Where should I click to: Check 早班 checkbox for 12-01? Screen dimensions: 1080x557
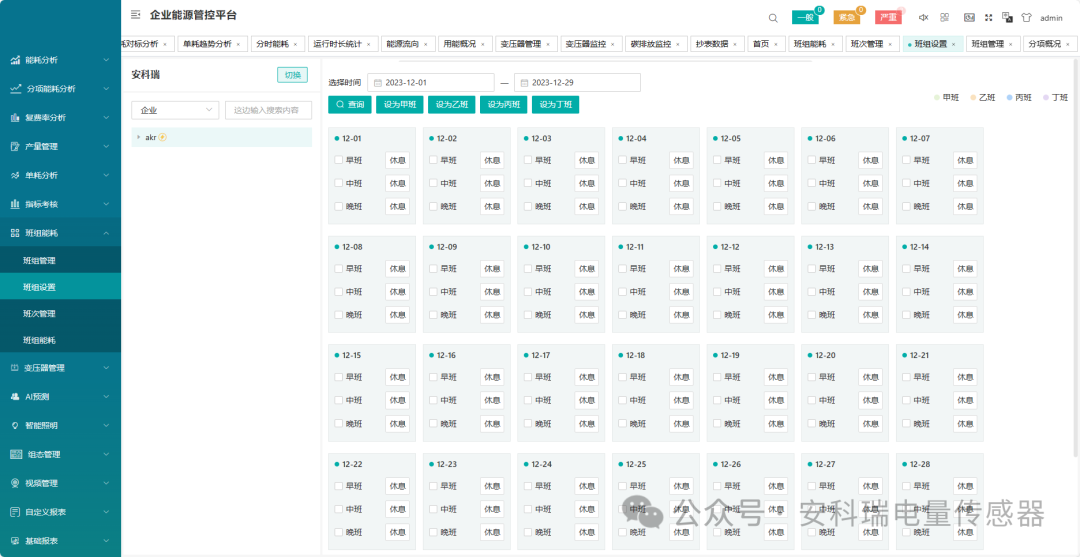tap(338, 160)
